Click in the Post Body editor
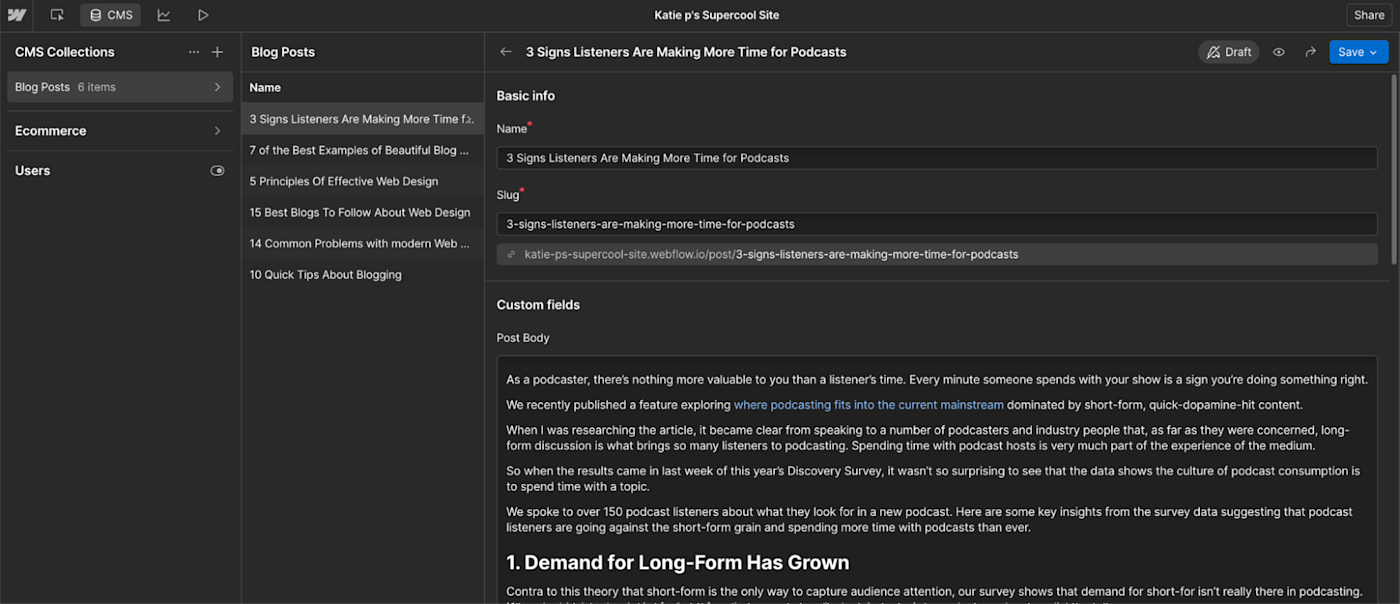Image resolution: width=1400 pixels, height=604 pixels. [937, 480]
